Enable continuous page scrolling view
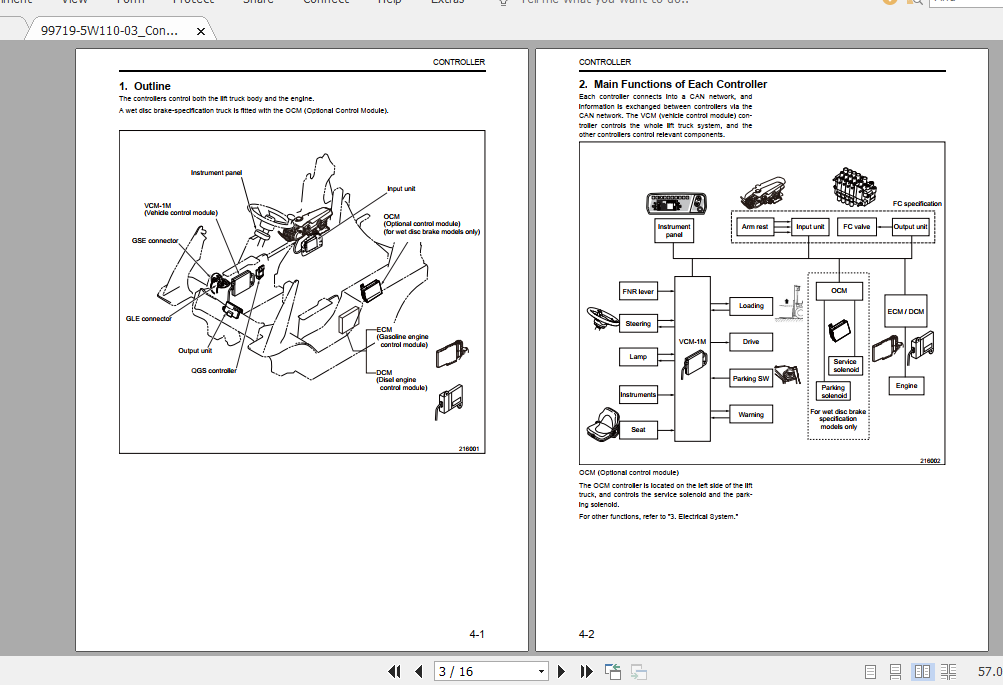 point(896,671)
